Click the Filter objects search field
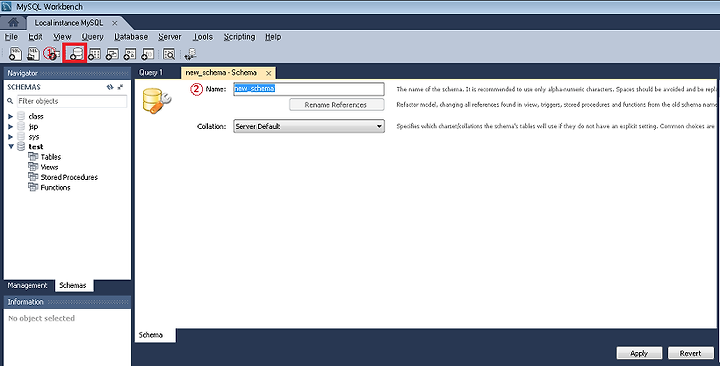The width and height of the screenshot is (720, 366). point(72,101)
